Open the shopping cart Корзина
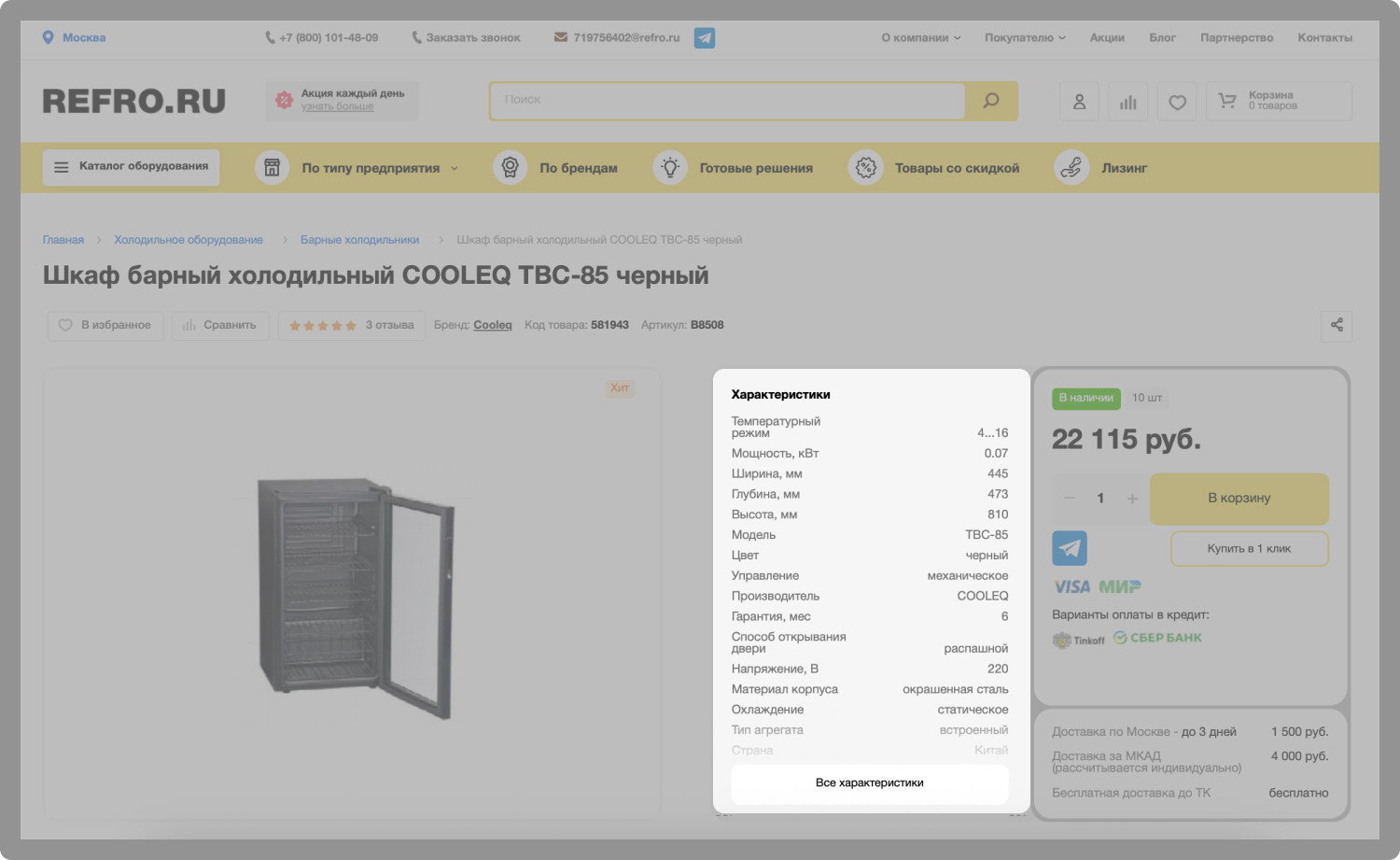 click(x=1279, y=101)
